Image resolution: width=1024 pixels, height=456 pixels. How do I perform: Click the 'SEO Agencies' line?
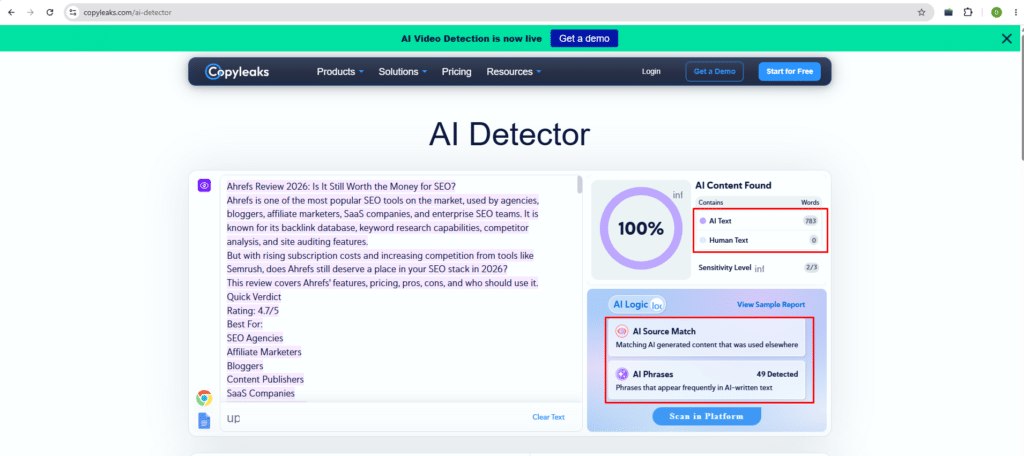255,338
